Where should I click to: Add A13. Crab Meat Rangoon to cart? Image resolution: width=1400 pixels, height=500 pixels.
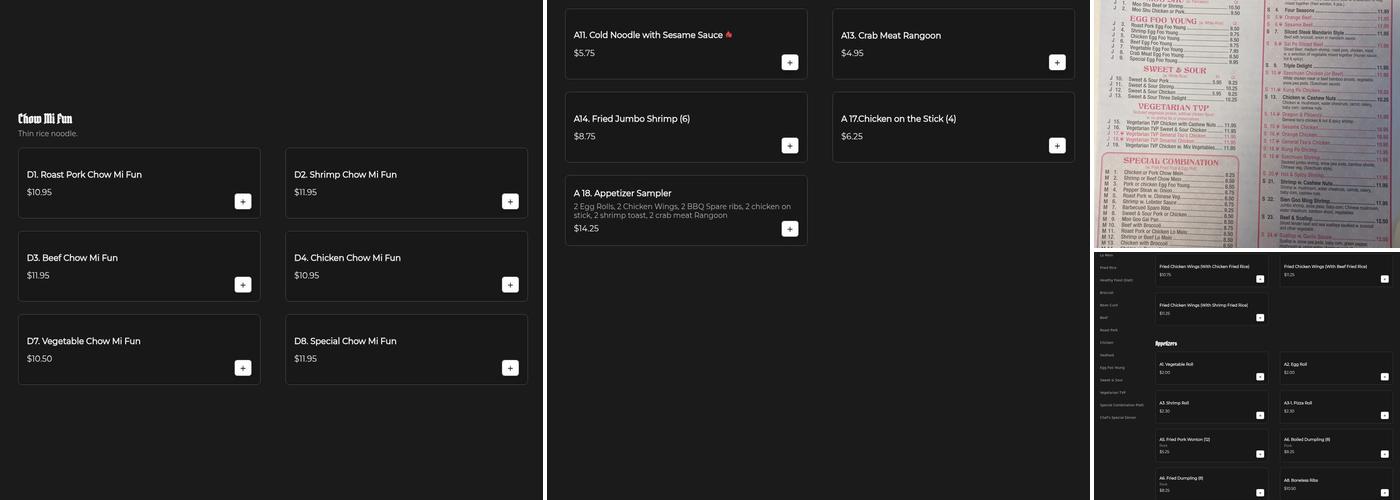[1057, 62]
